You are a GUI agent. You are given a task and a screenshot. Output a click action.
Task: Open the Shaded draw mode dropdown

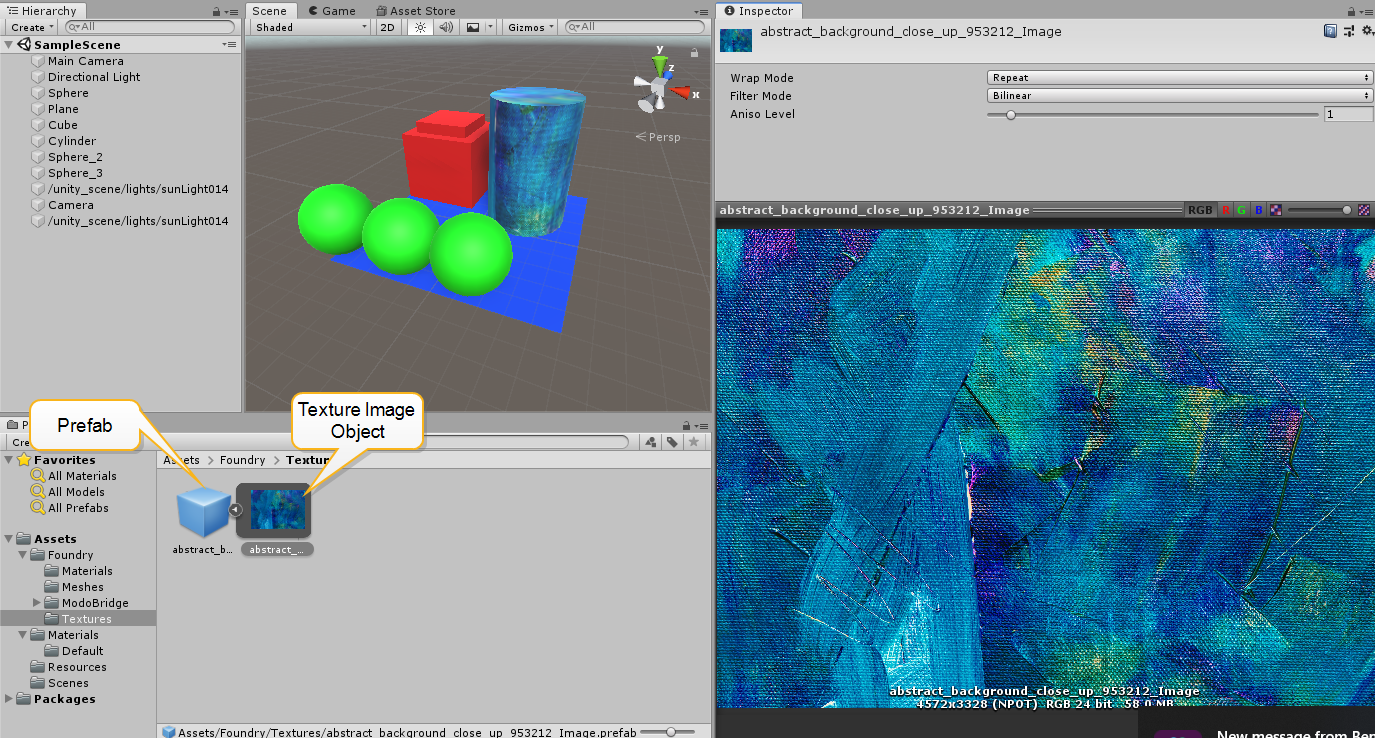310,27
